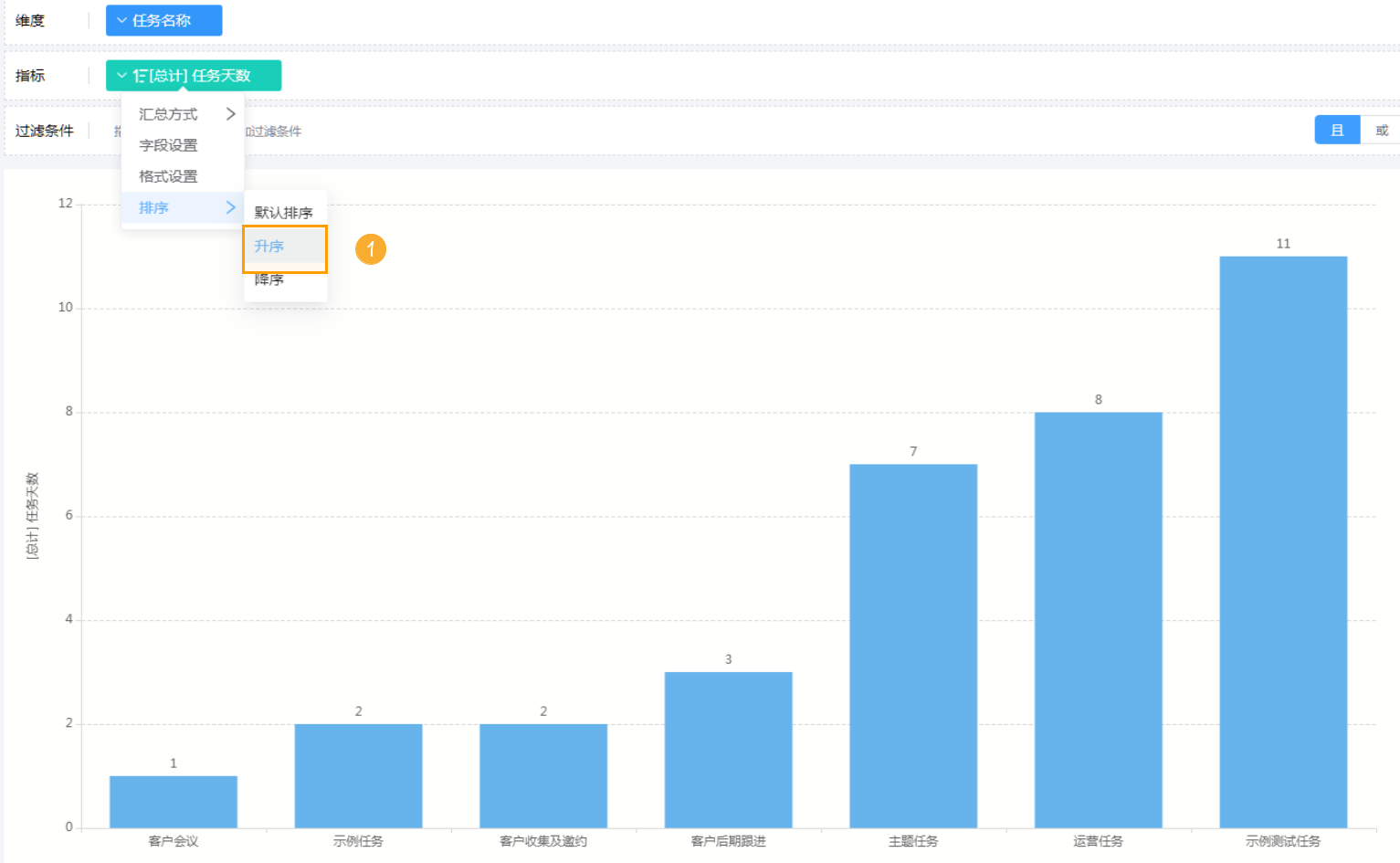Click the orange step marker numbered 1
This screenshot has width=1400, height=863.
[x=370, y=248]
